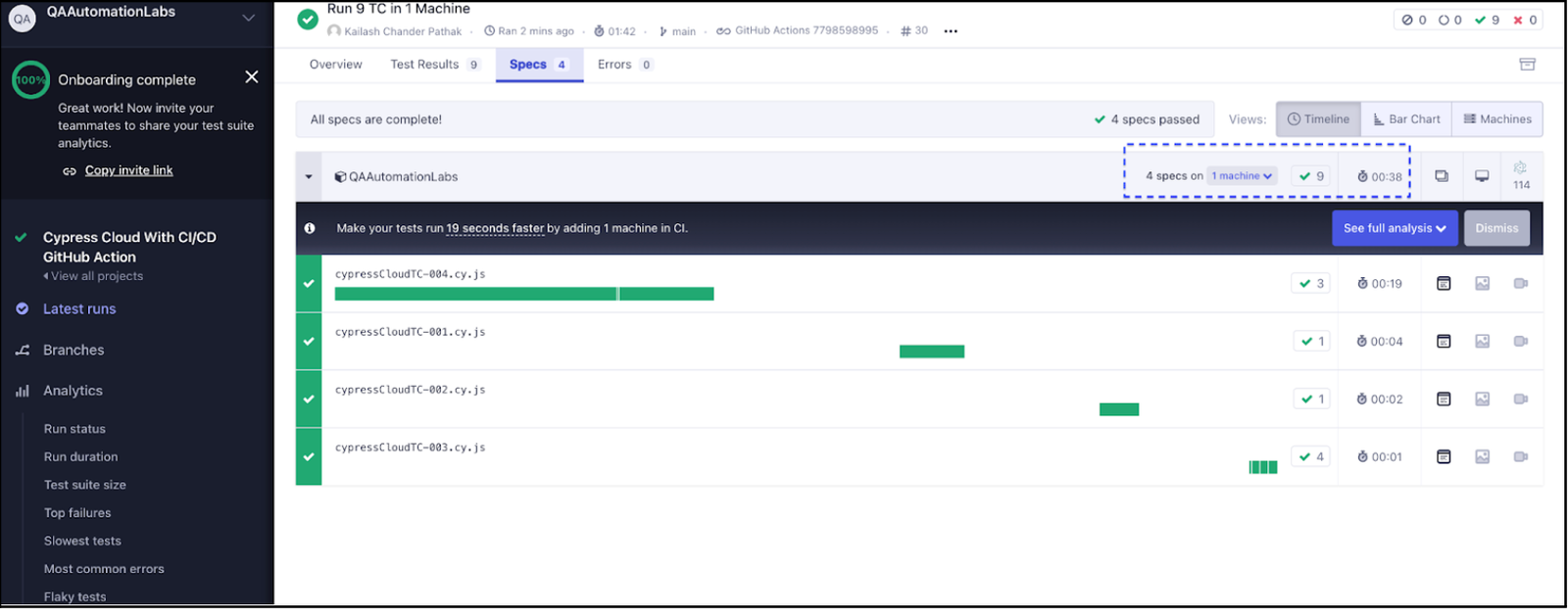Open the 1 machine dropdown

[x=1241, y=176]
